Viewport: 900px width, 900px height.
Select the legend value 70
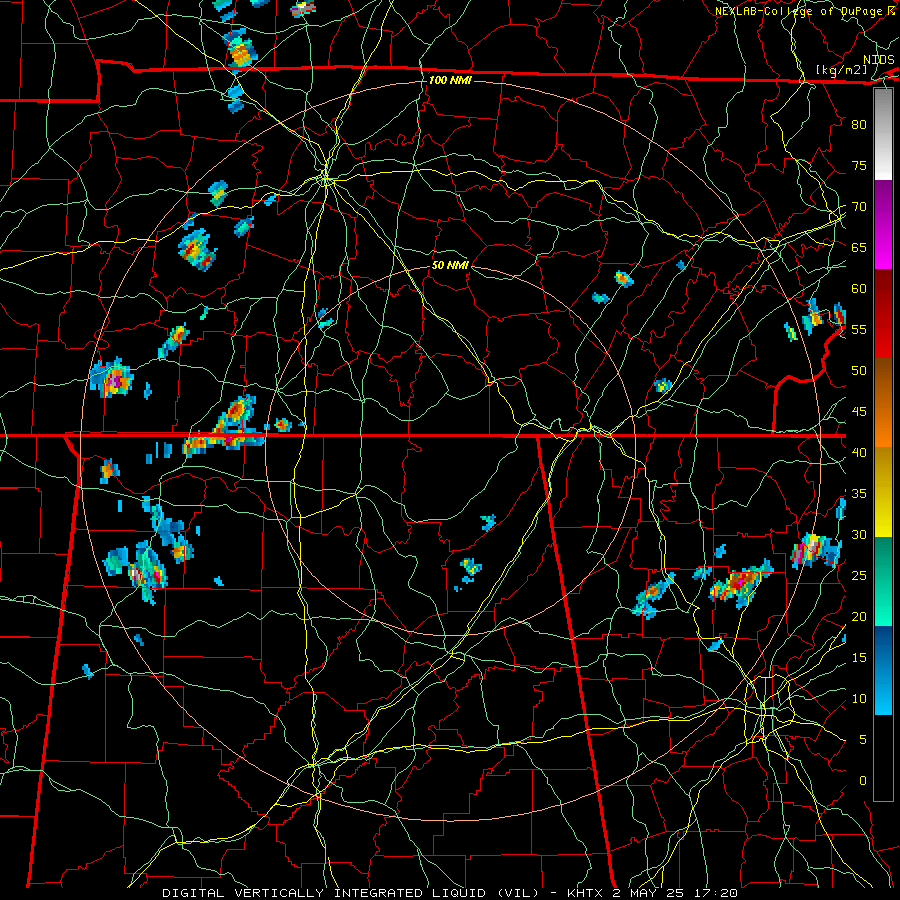(x=859, y=207)
